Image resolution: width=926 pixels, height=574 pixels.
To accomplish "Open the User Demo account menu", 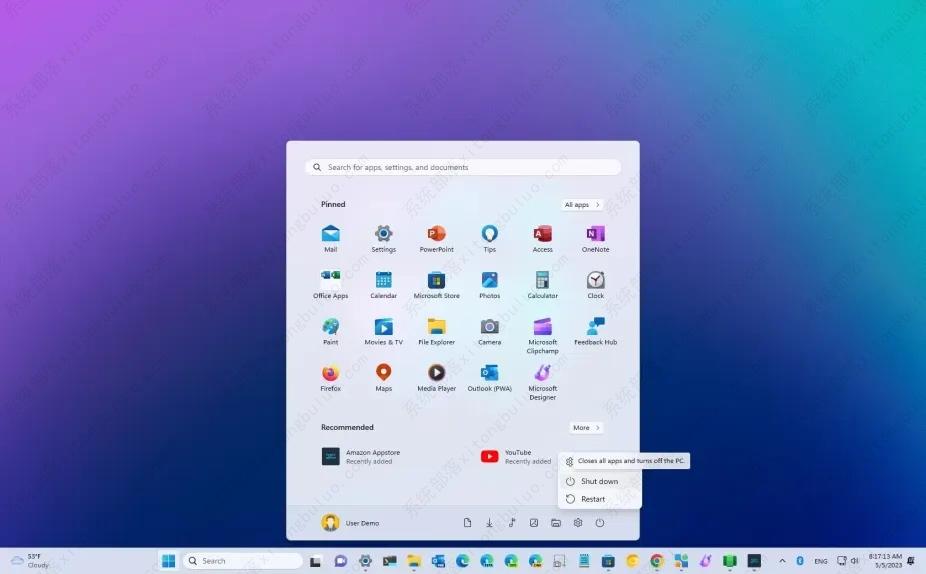I will tap(350, 523).
